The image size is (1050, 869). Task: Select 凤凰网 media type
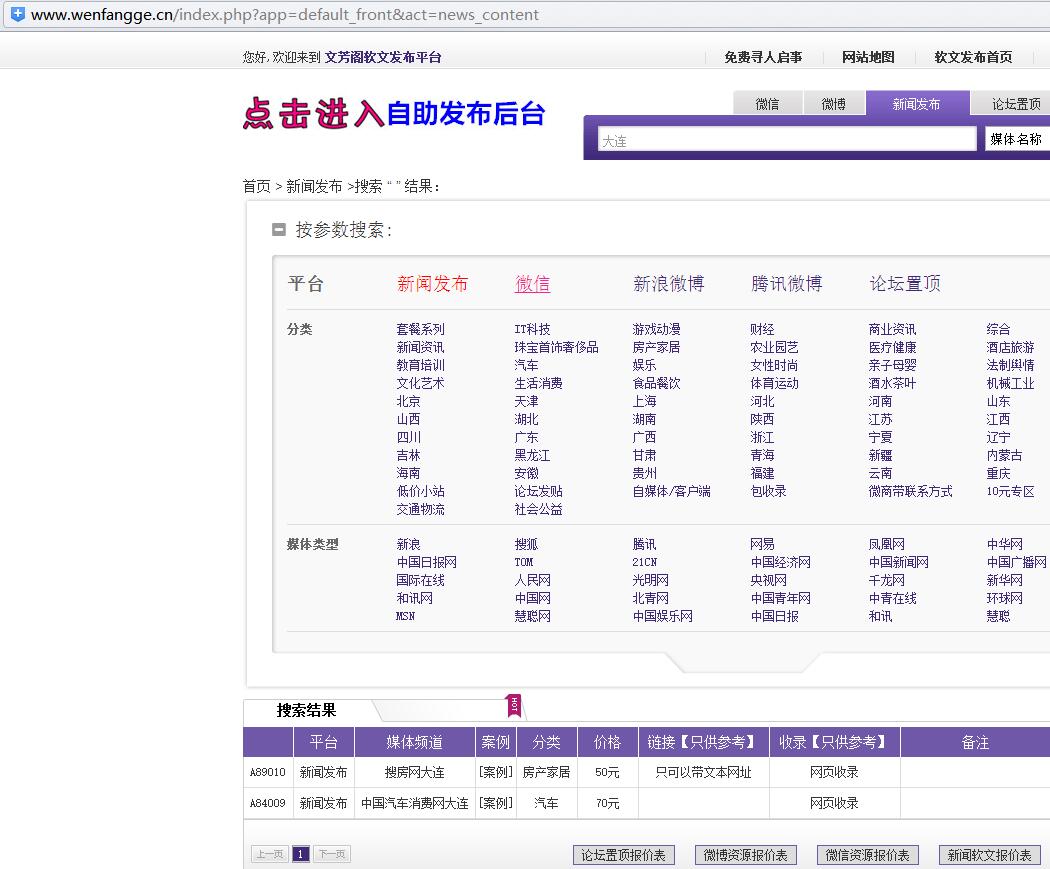(x=887, y=544)
